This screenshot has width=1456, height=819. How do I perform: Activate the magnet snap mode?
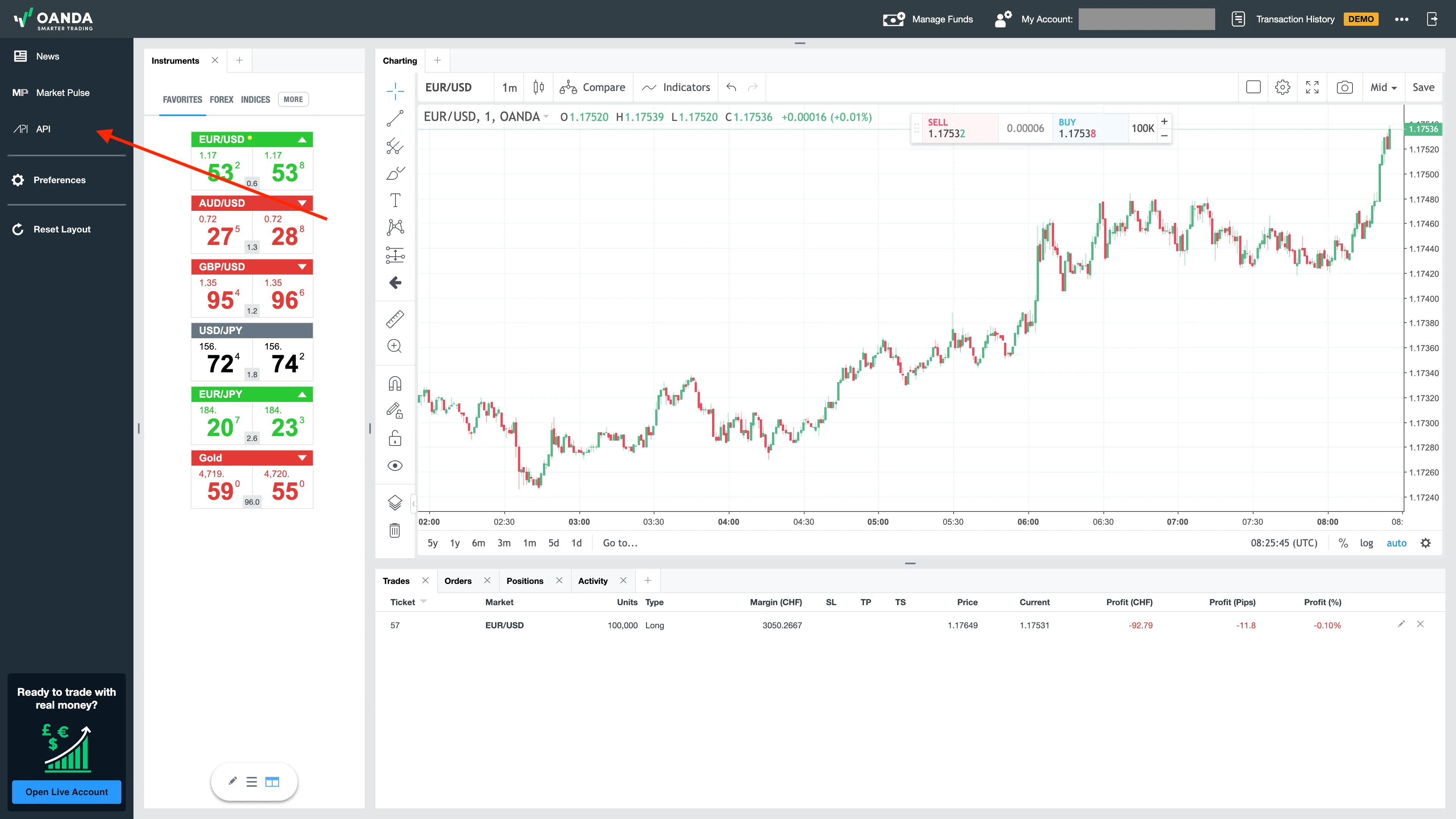click(394, 383)
